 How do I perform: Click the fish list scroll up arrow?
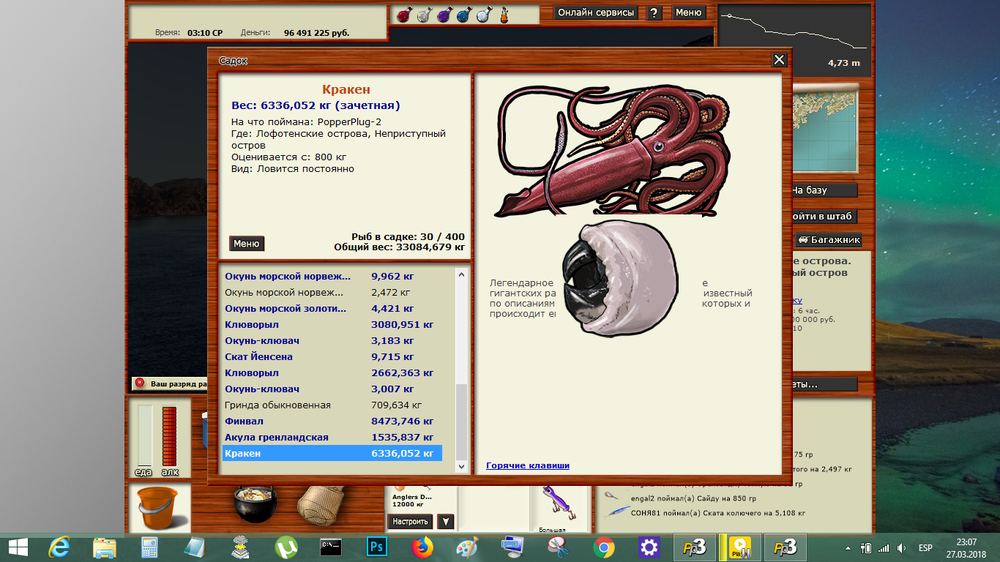point(461,274)
